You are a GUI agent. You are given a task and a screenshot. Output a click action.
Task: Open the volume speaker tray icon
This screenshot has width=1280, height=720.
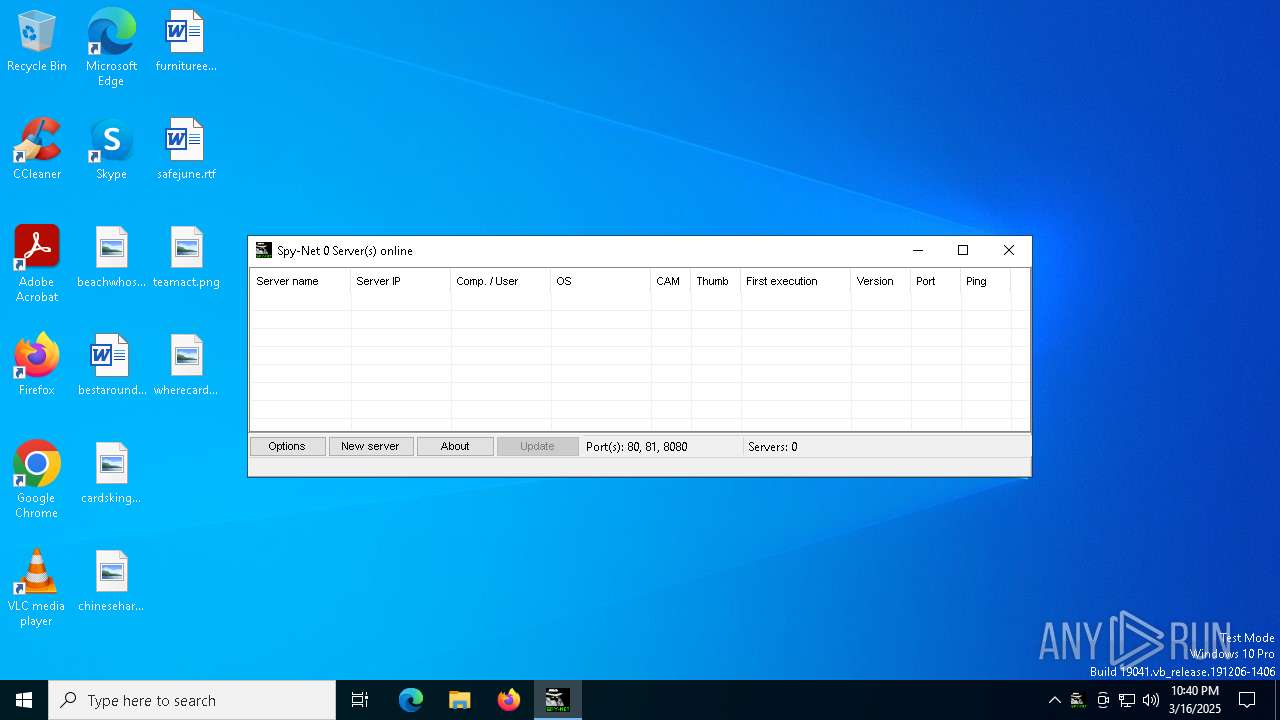1151,700
